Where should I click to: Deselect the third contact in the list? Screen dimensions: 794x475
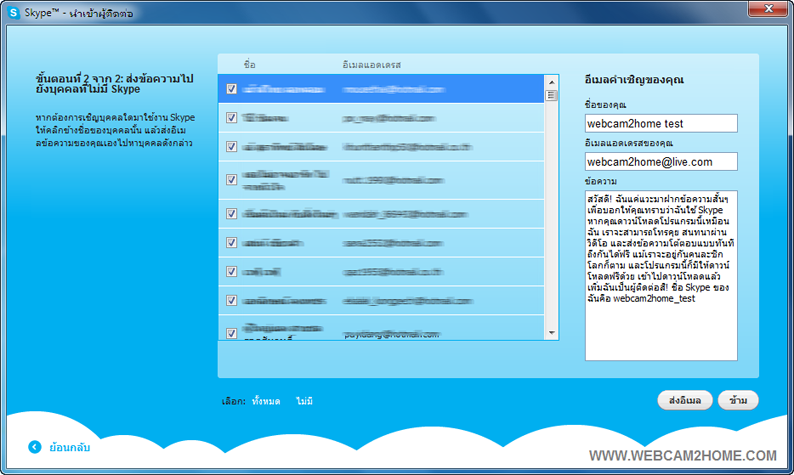pyautogui.click(x=232, y=147)
